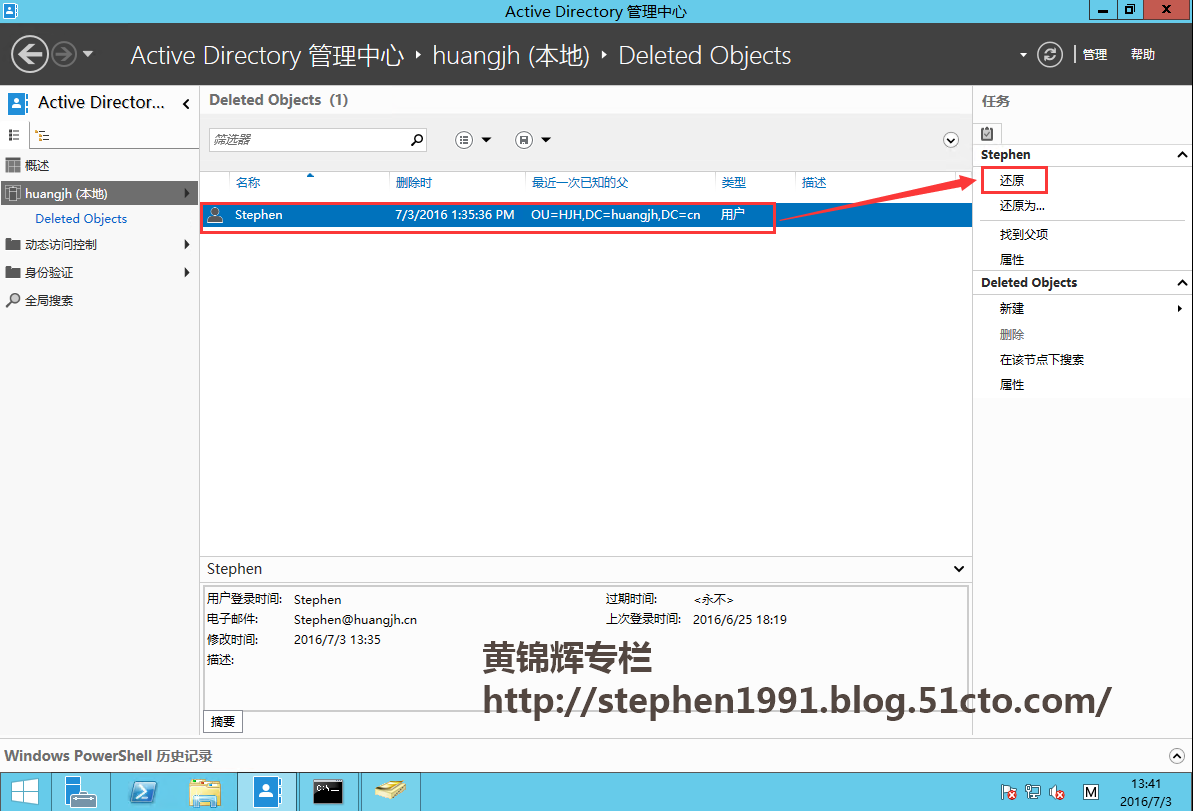1193x811 pixels.
Task: Click 找到父项 task
Action: (1024, 234)
